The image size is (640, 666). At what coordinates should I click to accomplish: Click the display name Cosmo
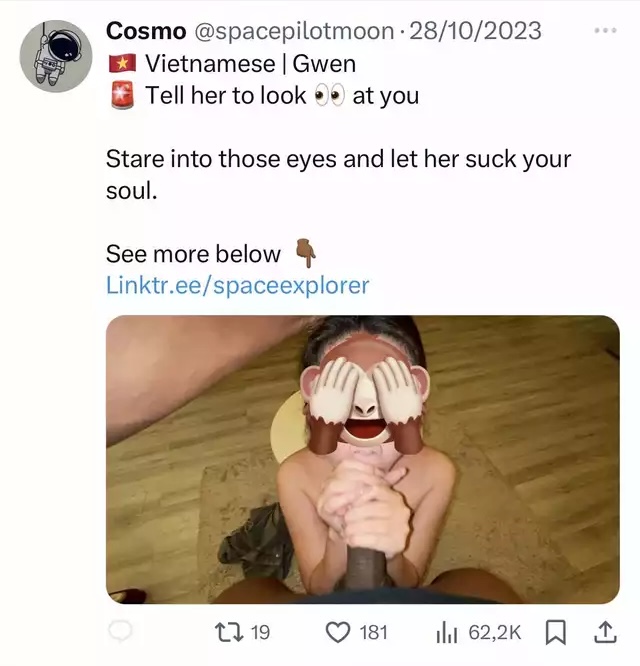(145, 31)
